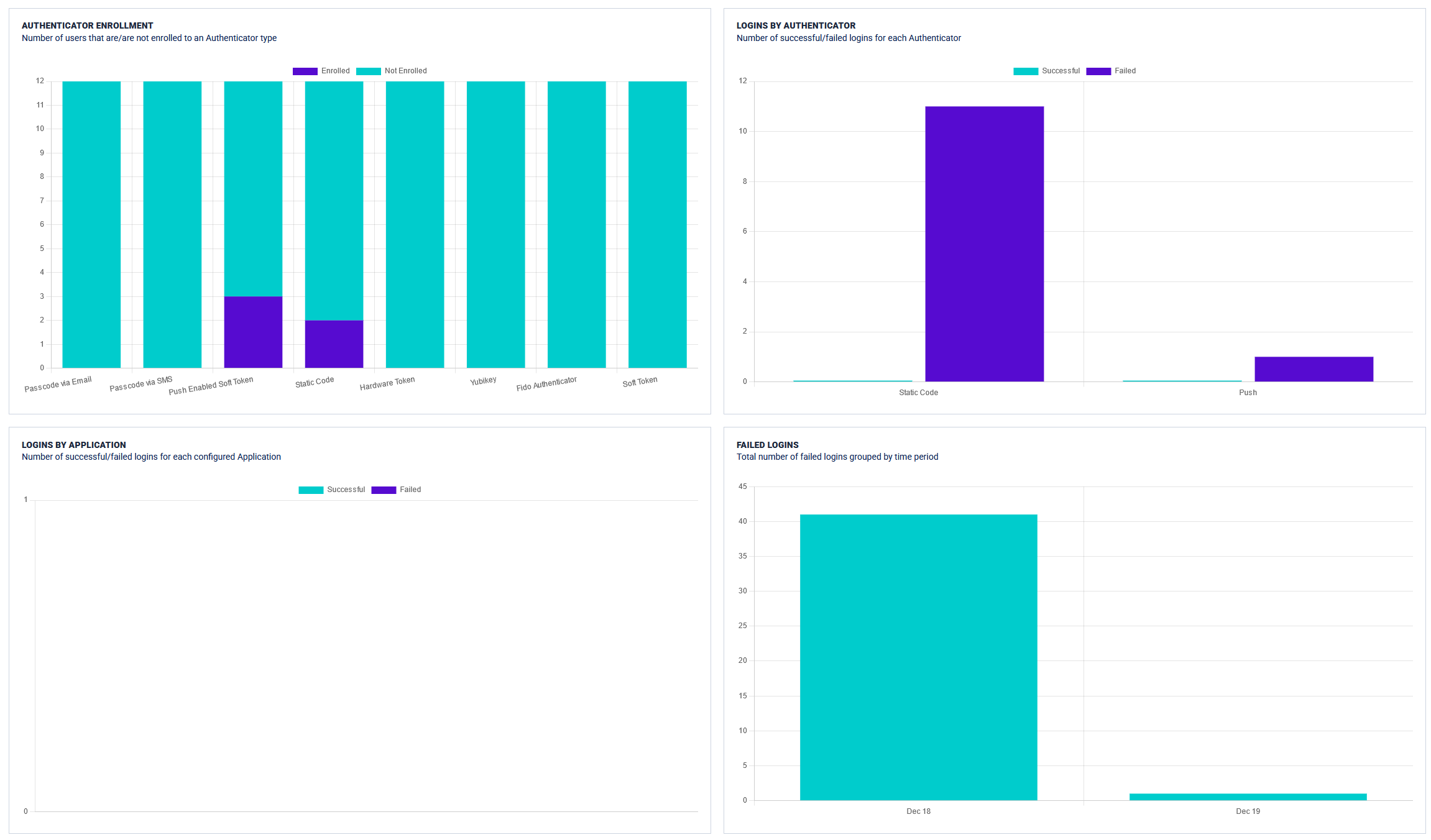
Task: Select the Dec 18 failed logins bar
Action: (919, 659)
